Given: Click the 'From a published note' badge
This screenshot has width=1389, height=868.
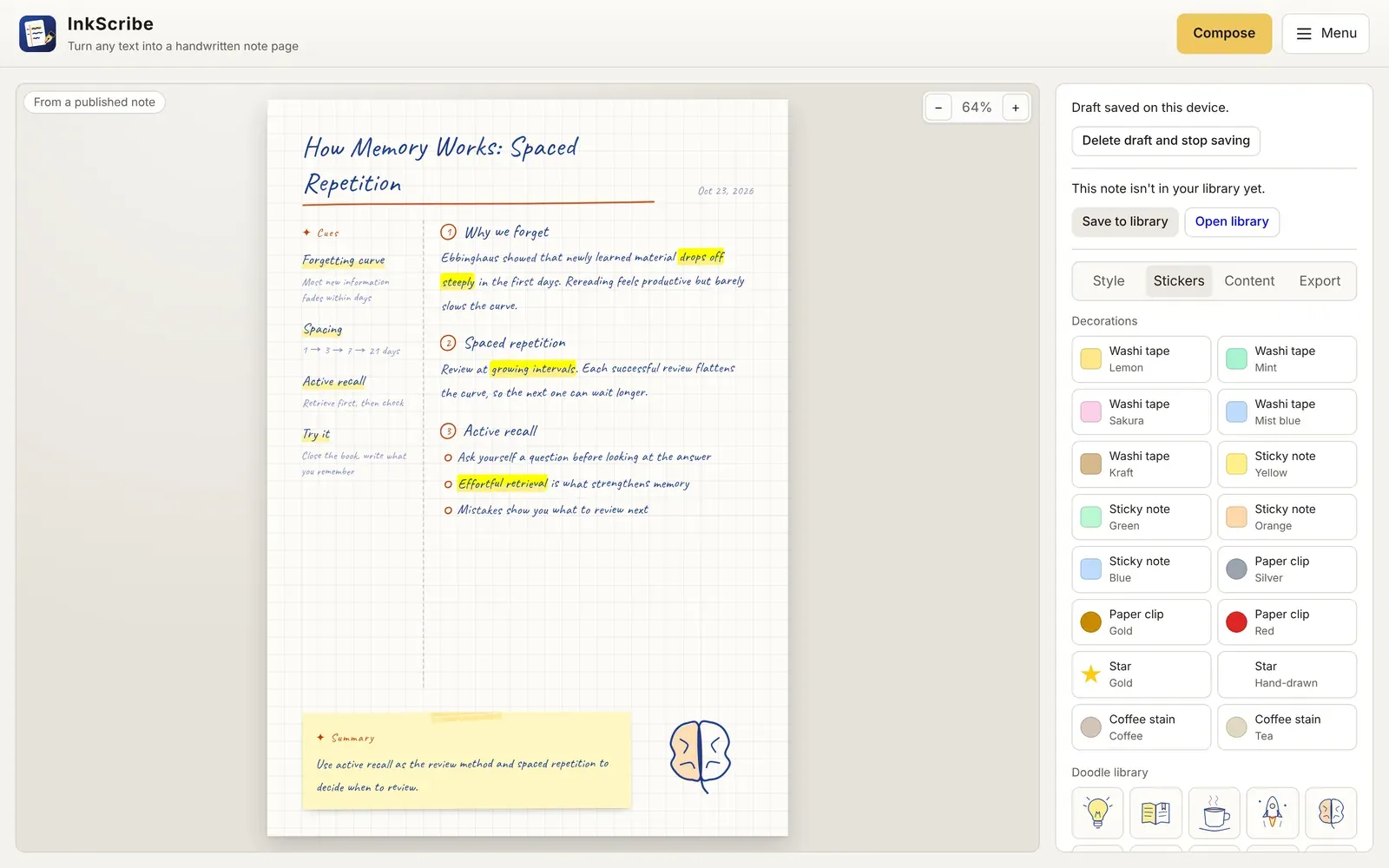Looking at the screenshot, I should (x=95, y=102).
